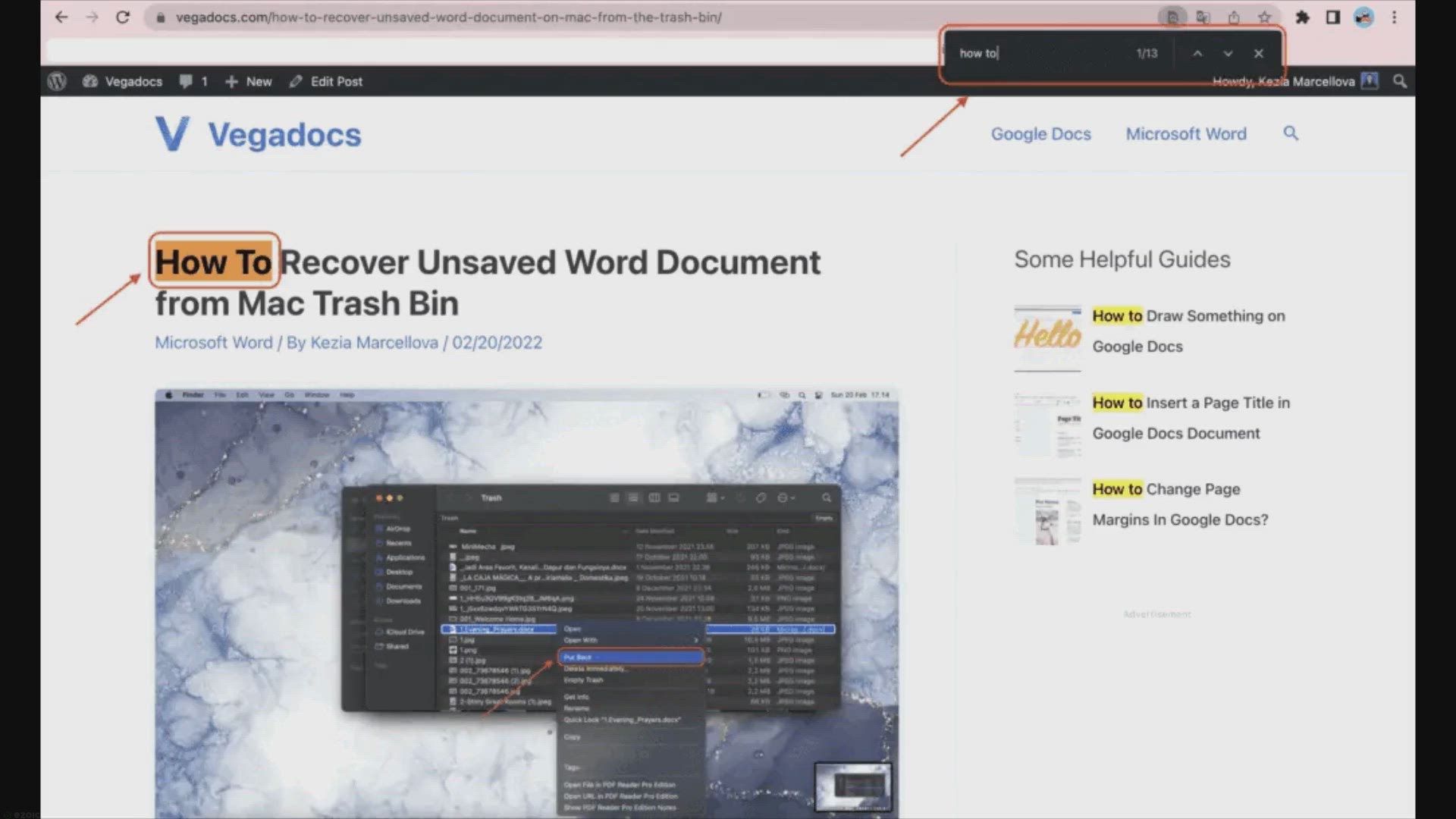Open the Vegadocs site menu in the admin bar
The width and height of the screenshot is (1456, 819).
pos(122,81)
